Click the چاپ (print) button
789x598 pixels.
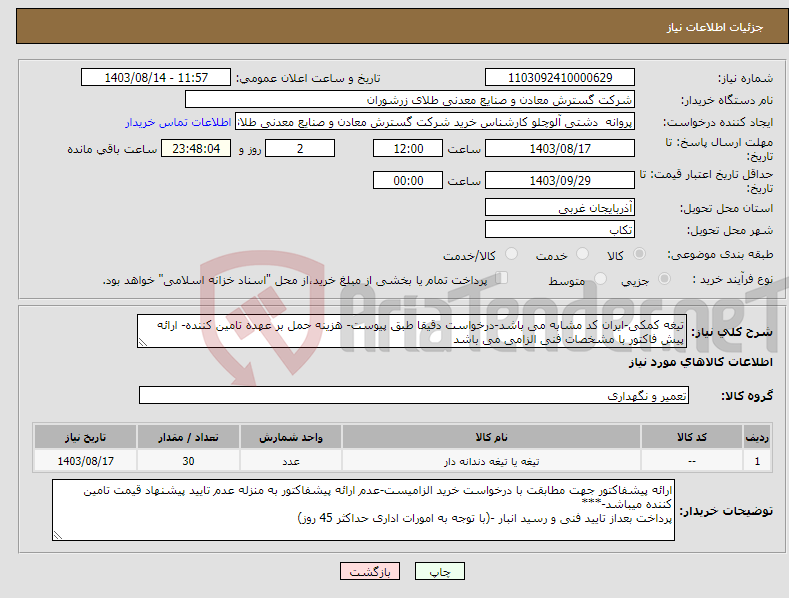pyautogui.click(x=439, y=571)
